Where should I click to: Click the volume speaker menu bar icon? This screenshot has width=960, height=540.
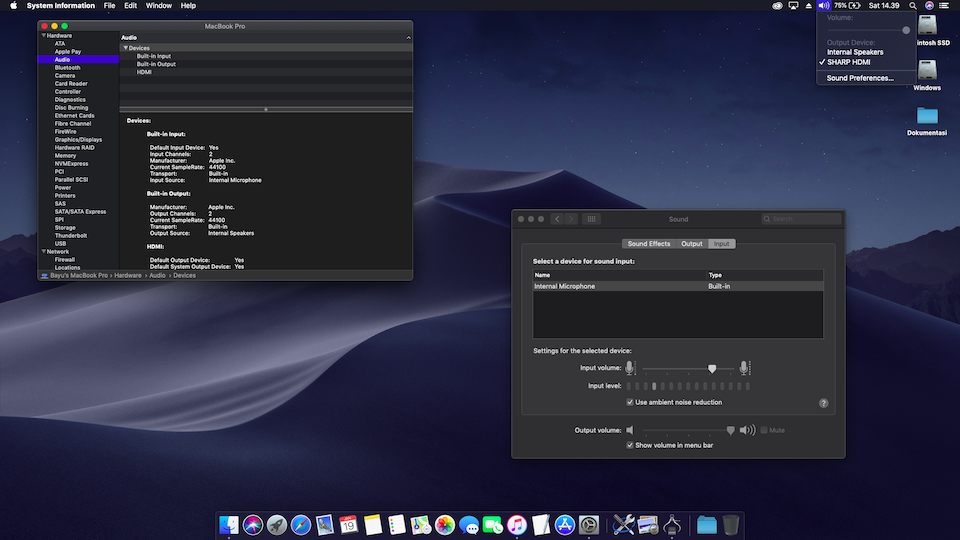824,6
